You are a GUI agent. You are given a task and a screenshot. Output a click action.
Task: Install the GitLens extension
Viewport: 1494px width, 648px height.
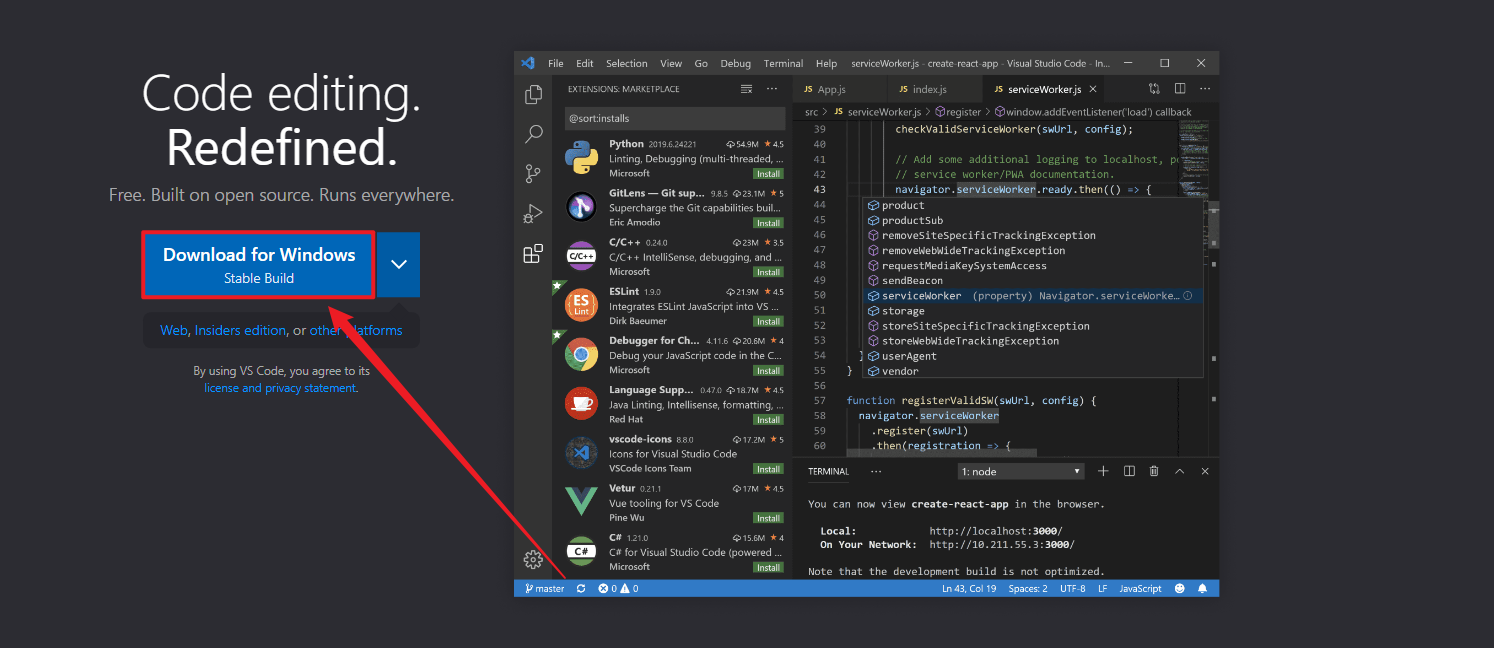click(768, 223)
